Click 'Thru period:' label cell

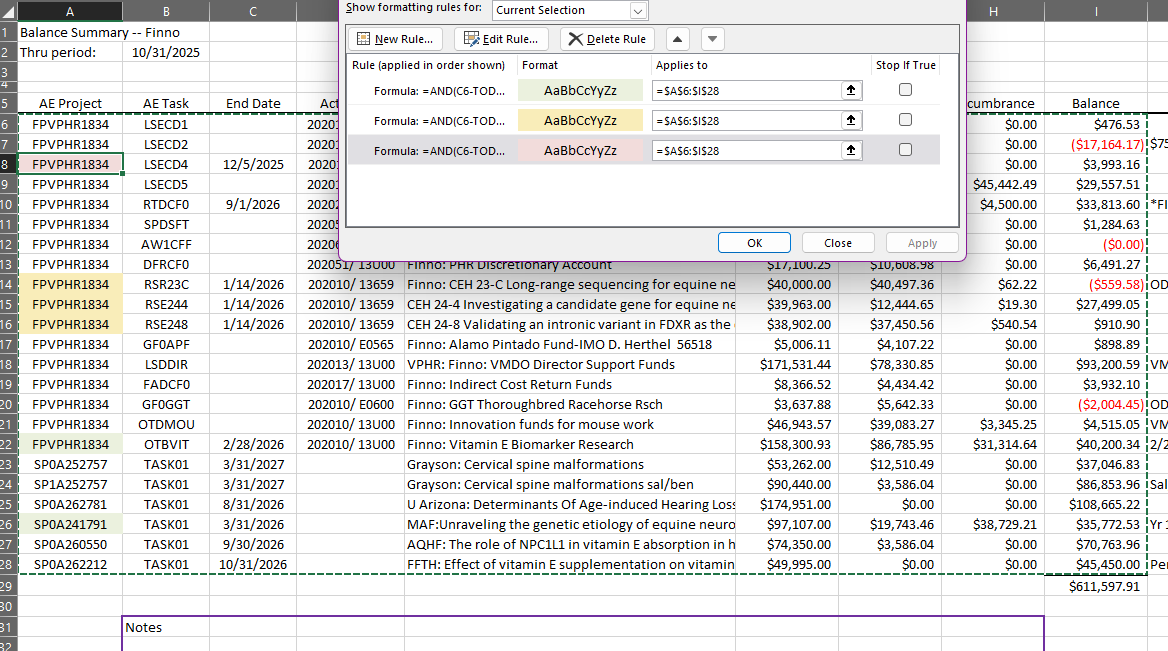[70, 52]
